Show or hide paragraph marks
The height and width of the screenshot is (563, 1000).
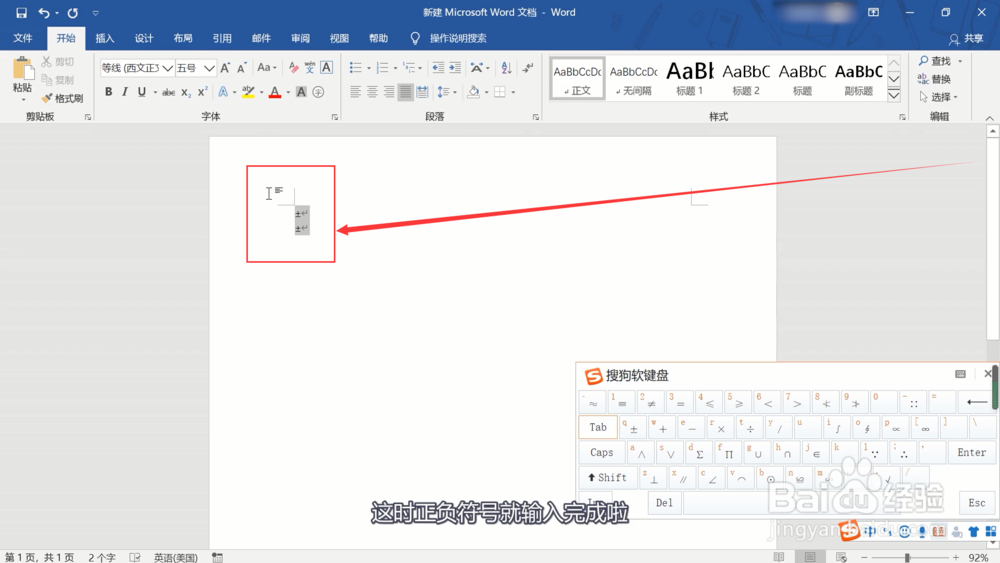point(528,68)
